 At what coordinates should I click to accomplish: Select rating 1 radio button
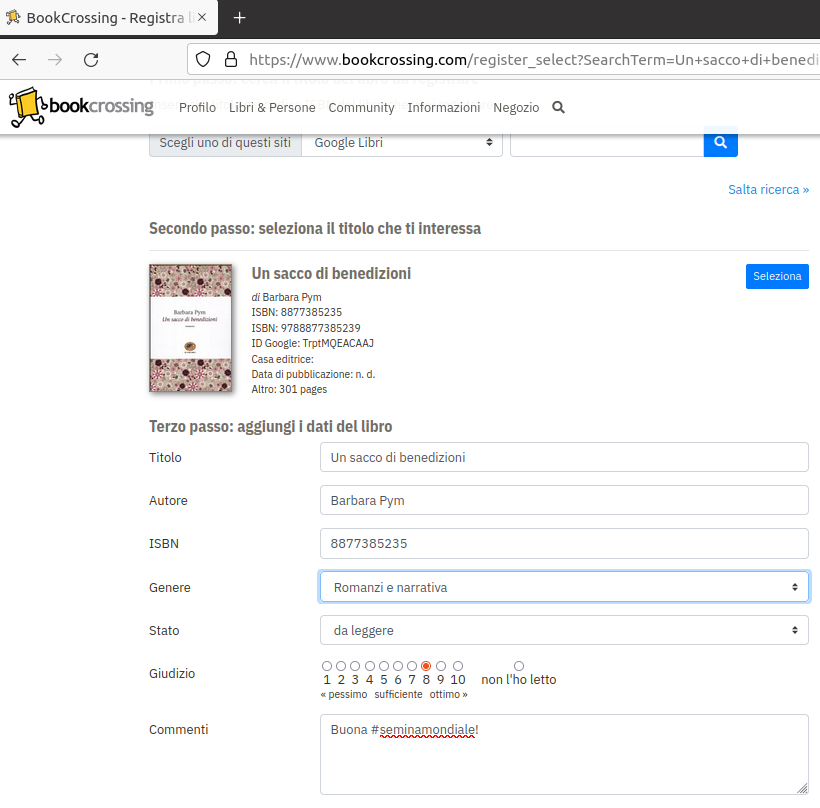tap(327, 666)
